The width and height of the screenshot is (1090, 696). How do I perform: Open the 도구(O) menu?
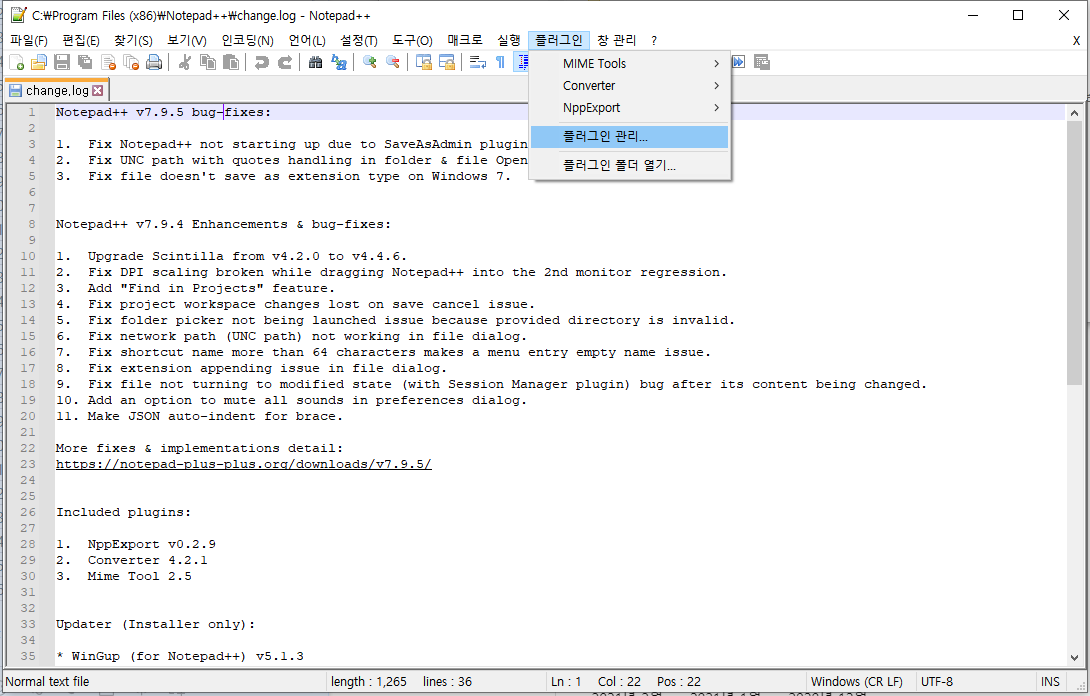pyautogui.click(x=412, y=40)
